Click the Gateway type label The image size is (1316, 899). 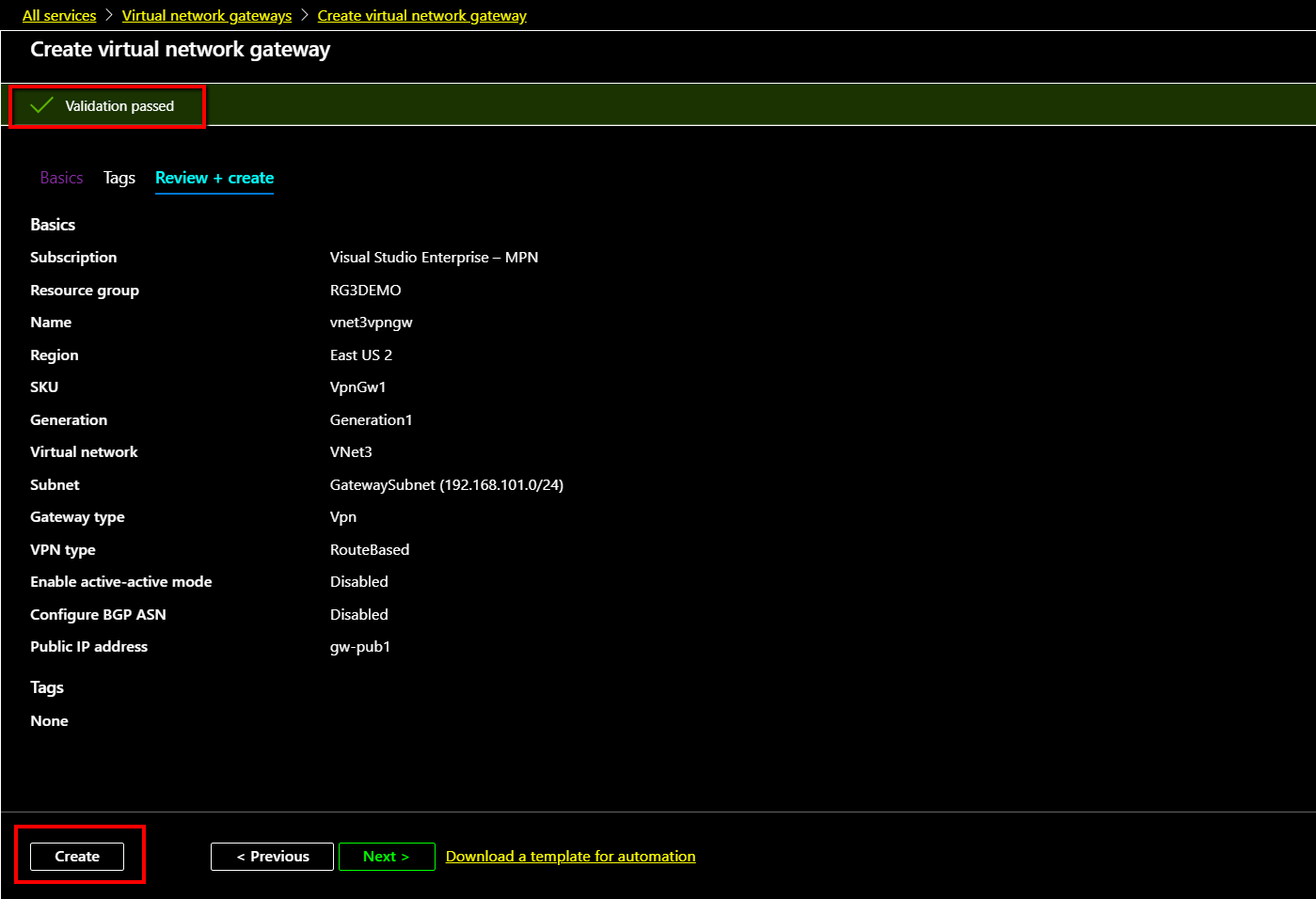77,517
